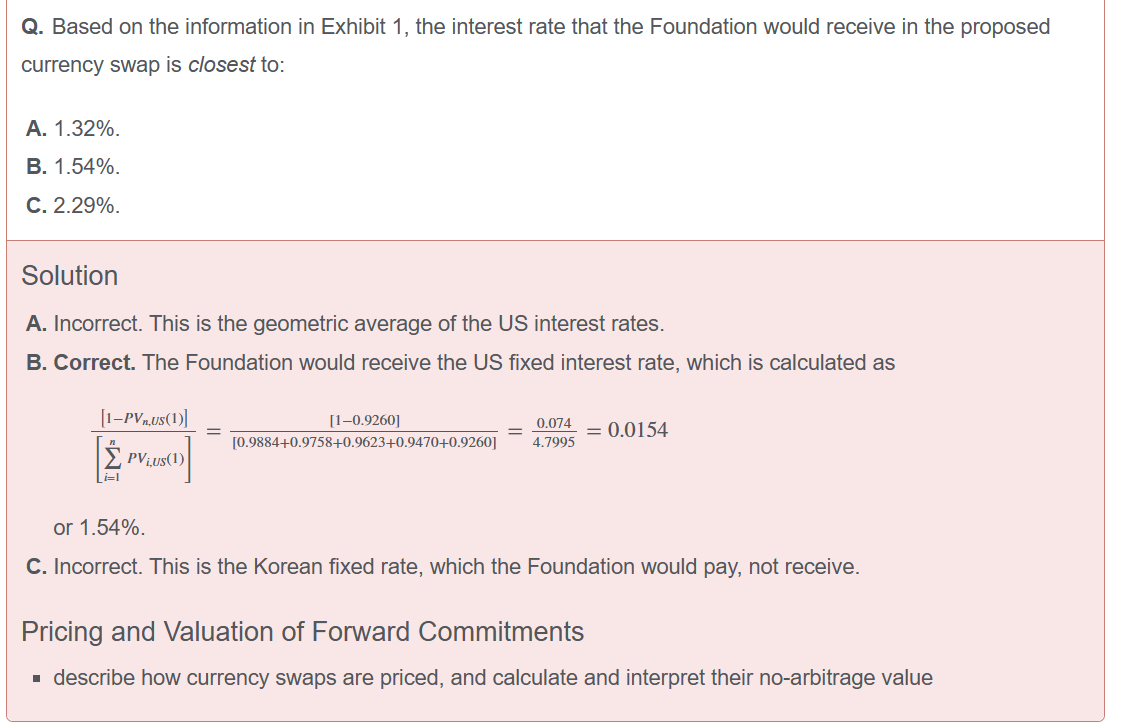
Task: Click the "Solution" heading
Action: coord(69,276)
